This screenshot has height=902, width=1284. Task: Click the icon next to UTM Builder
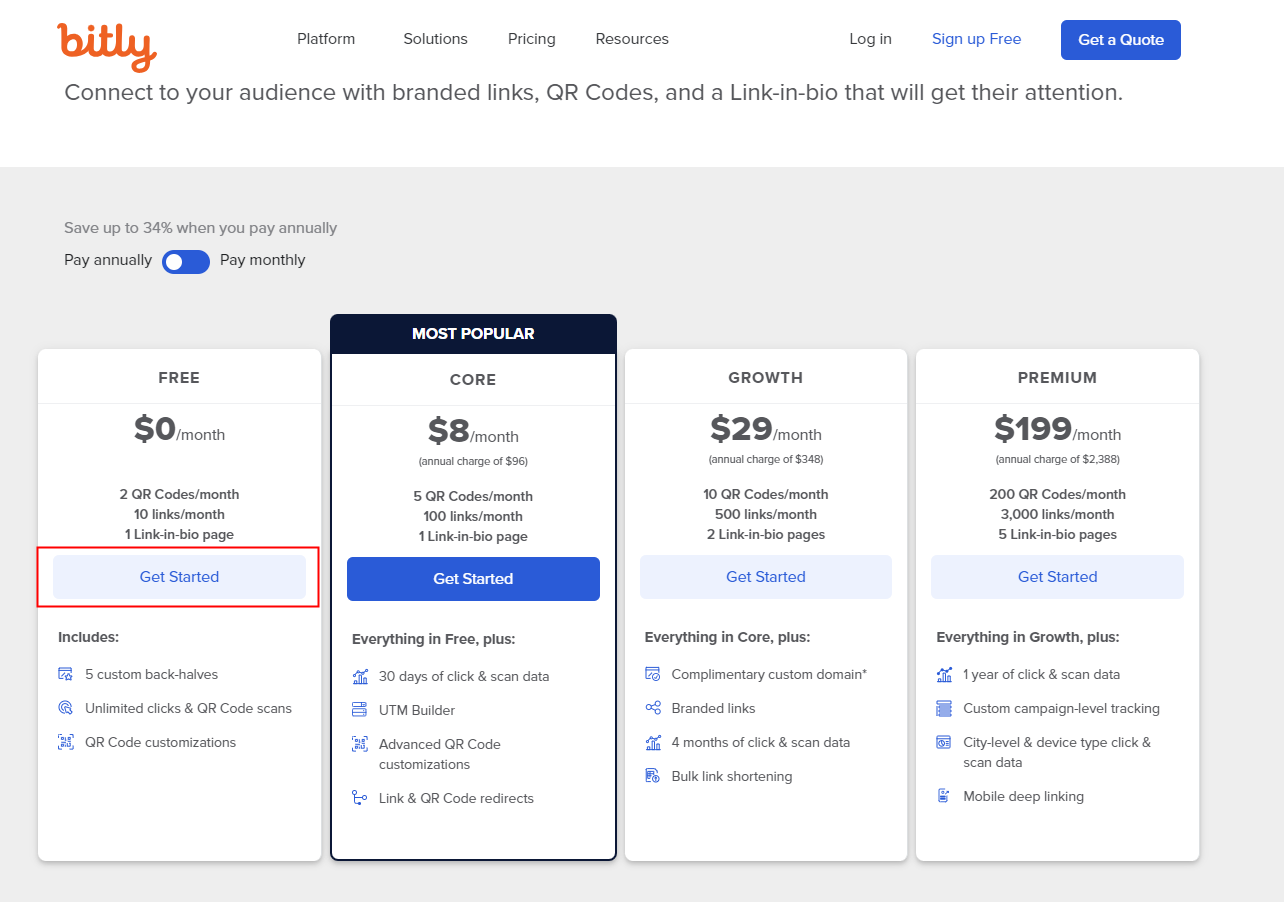coord(360,710)
